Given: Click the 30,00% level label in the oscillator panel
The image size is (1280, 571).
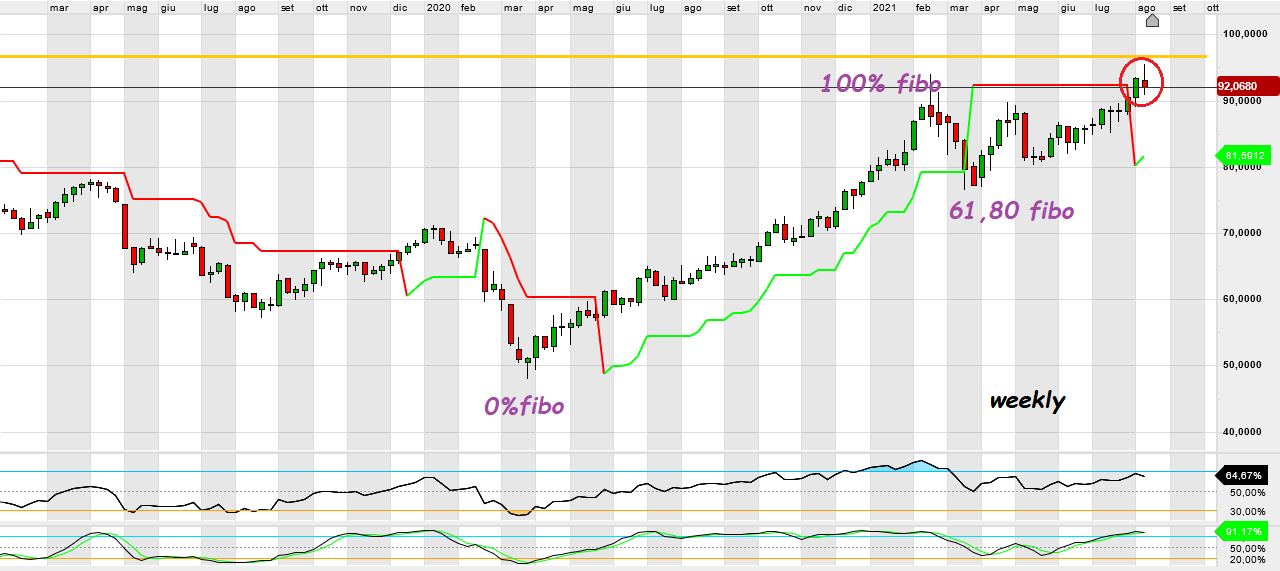Looking at the screenshot, I should pos(1248,512).
